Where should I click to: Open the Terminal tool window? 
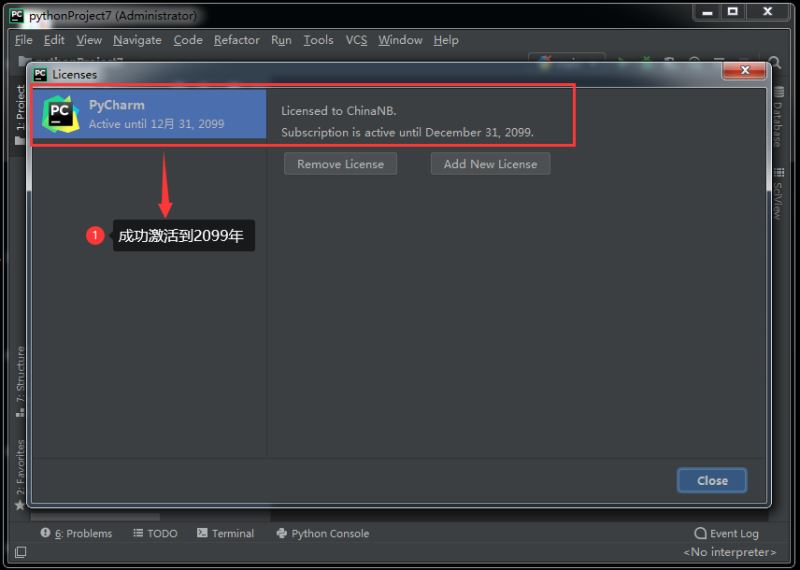[225, 533]
